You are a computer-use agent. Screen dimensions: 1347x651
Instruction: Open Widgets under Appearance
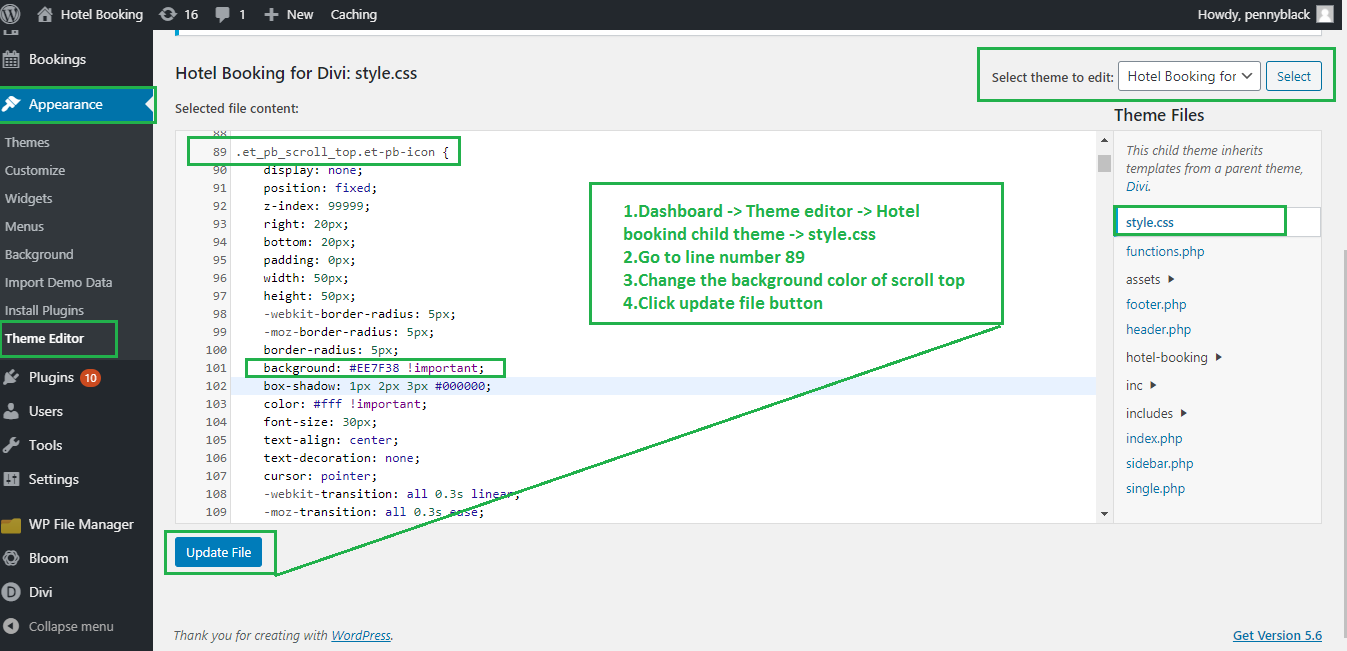28,198
